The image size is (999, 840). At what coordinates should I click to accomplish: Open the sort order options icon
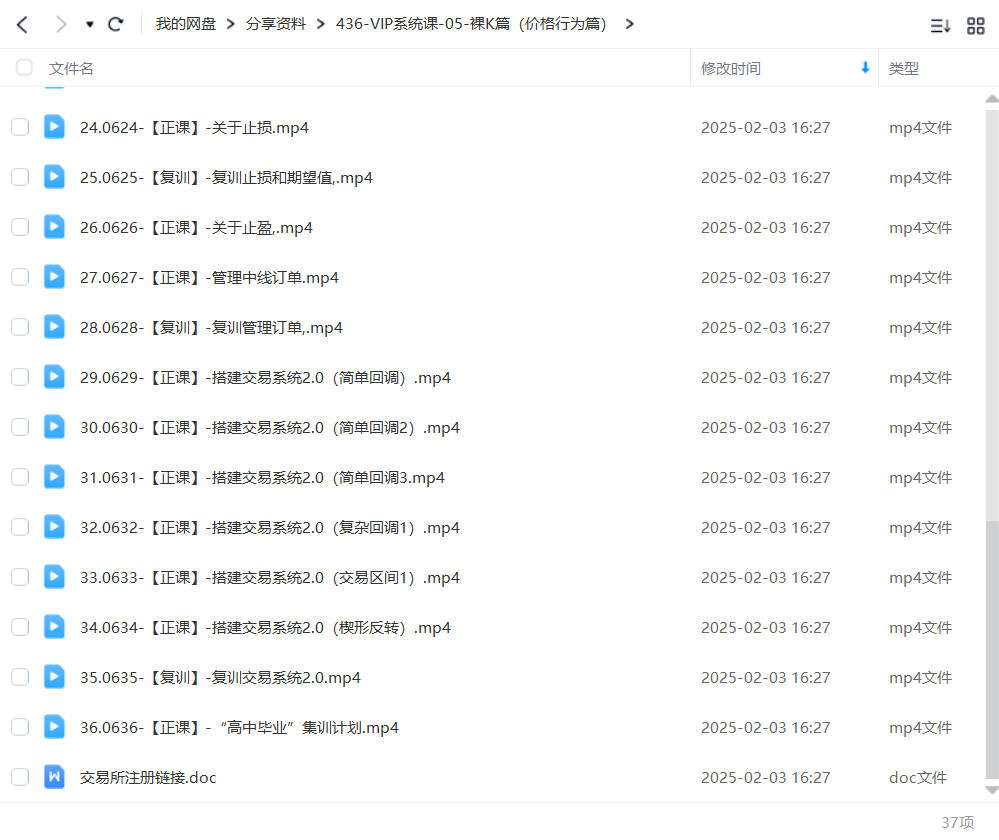940,26
